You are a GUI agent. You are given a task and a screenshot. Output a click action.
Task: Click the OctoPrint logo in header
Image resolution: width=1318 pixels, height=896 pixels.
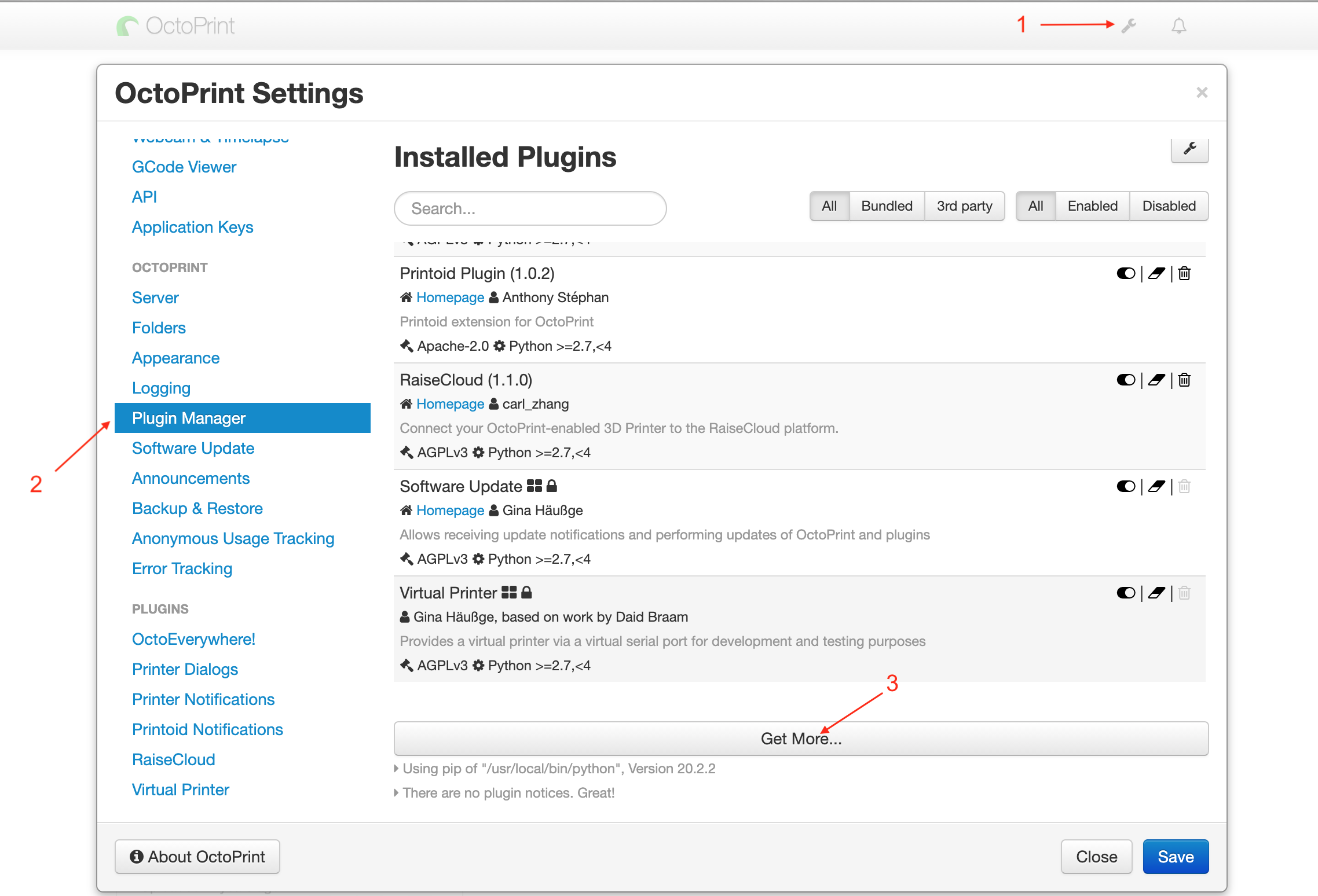(175, 25)
